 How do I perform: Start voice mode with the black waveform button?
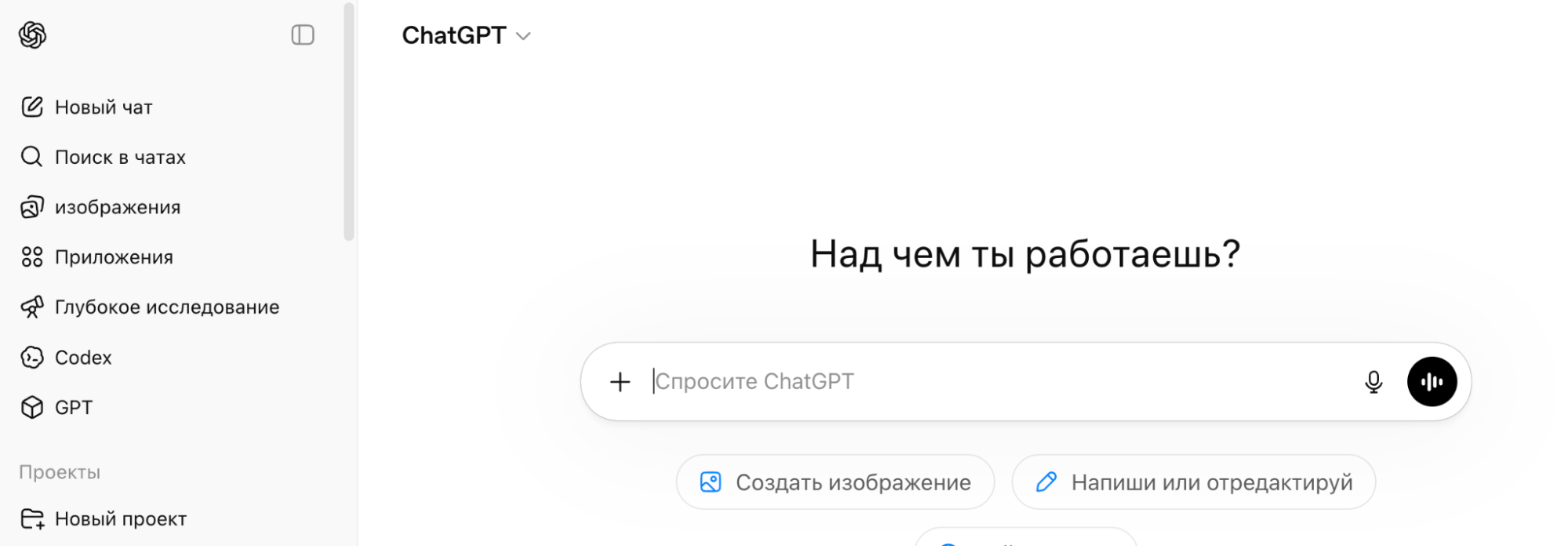[1432, 381]
